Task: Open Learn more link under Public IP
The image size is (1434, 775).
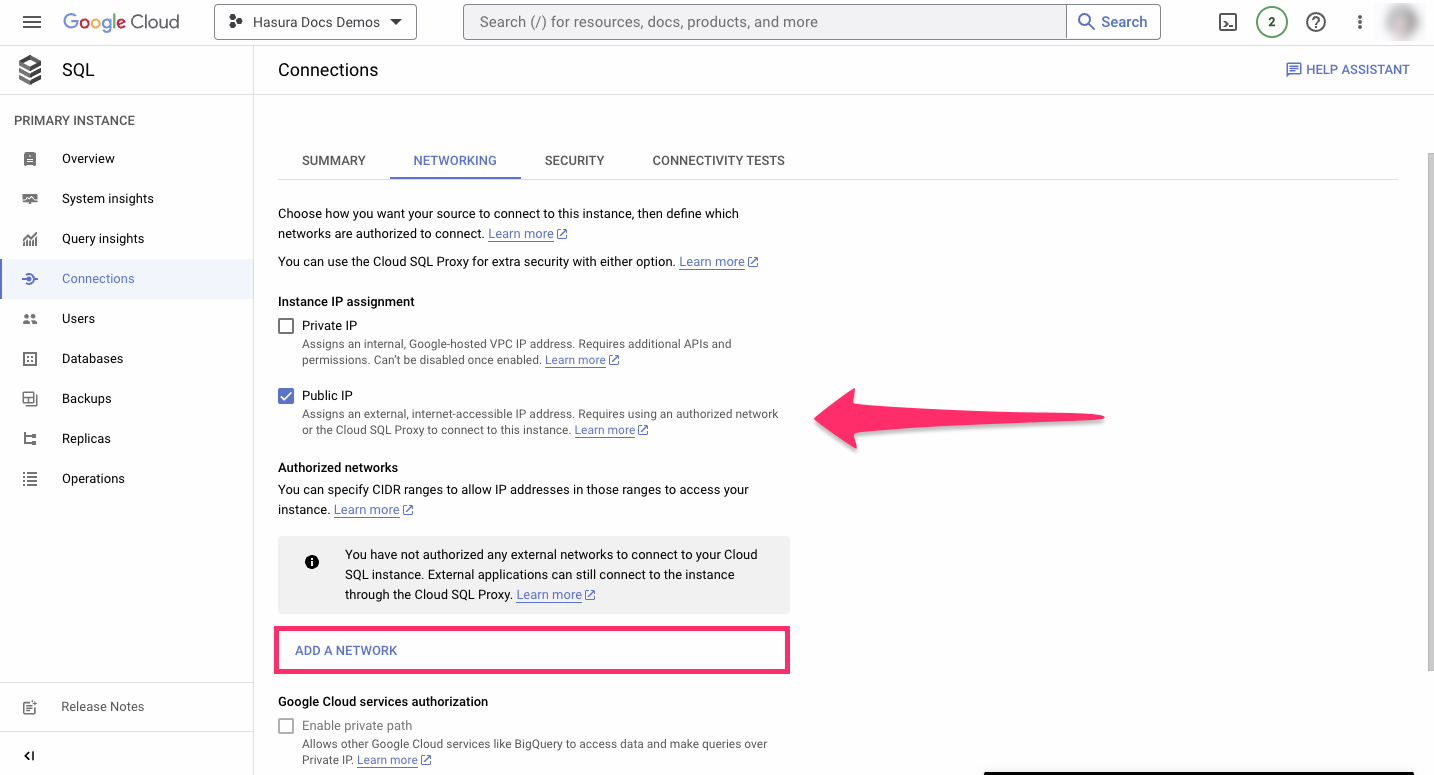Action: [612, 430]
